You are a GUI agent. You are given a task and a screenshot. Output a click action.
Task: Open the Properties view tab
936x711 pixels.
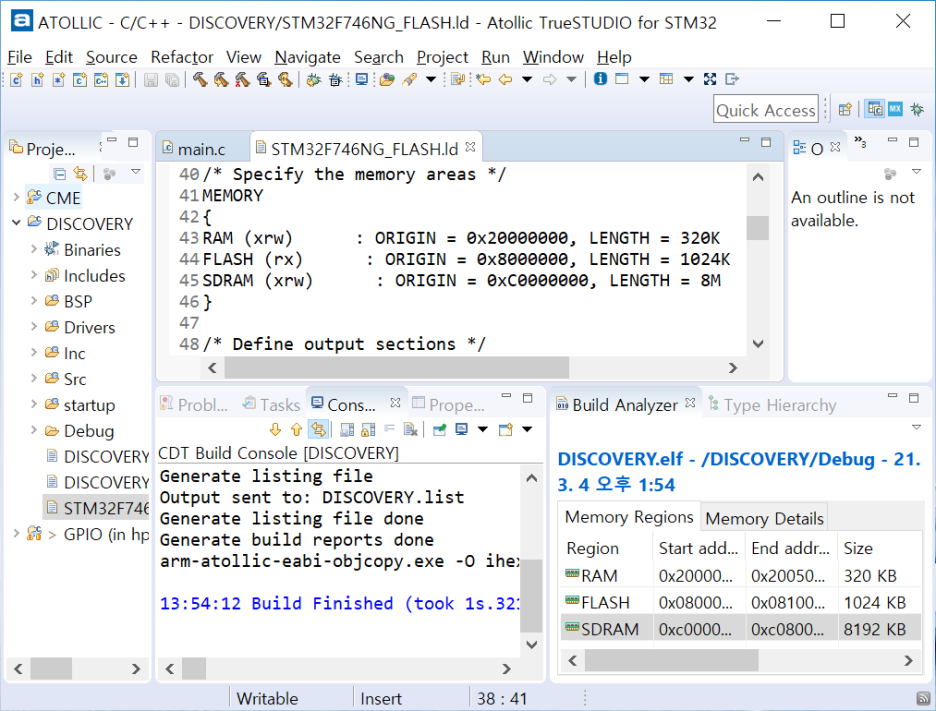click(449, 405)
